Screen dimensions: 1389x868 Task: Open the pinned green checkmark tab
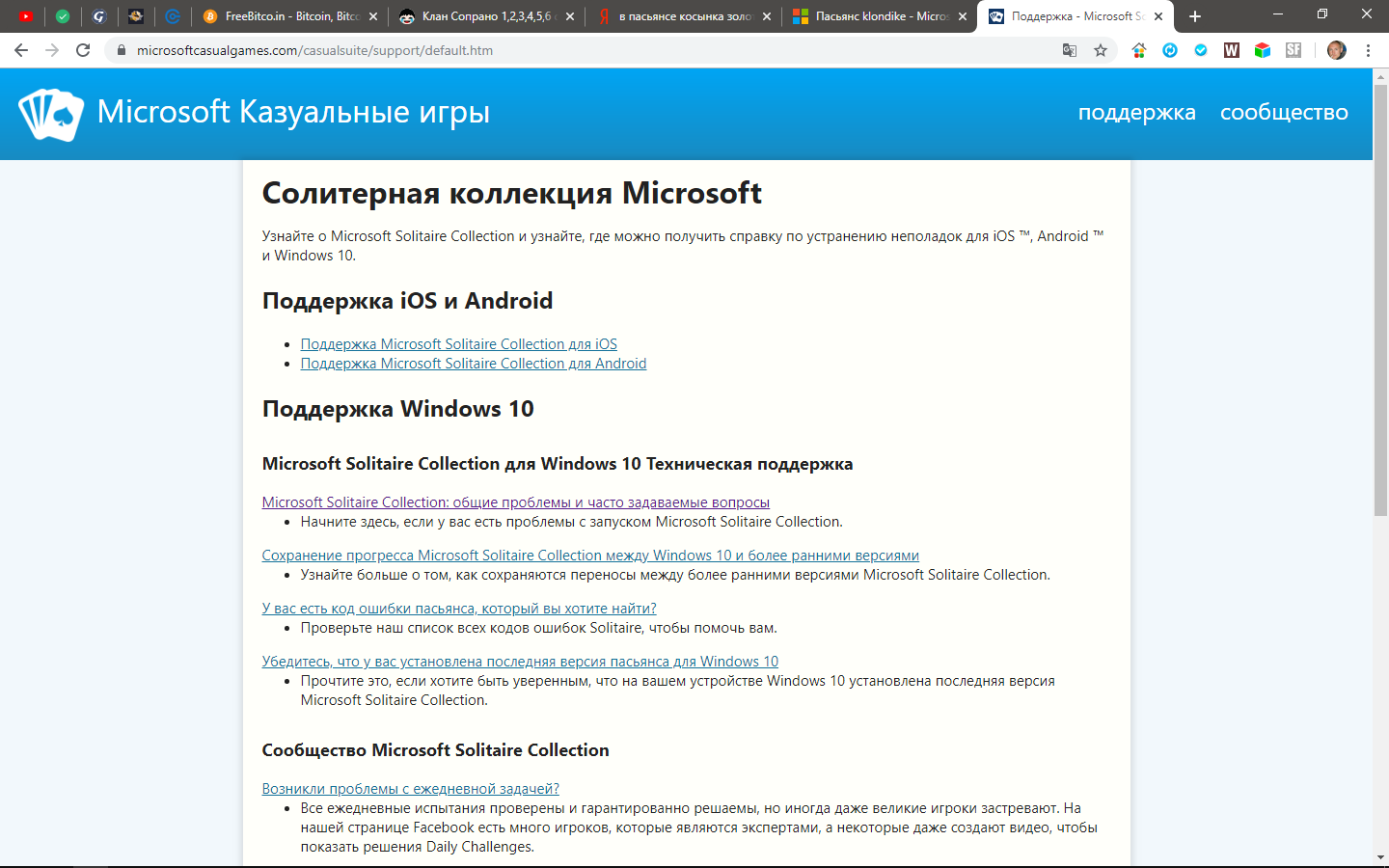63,16
